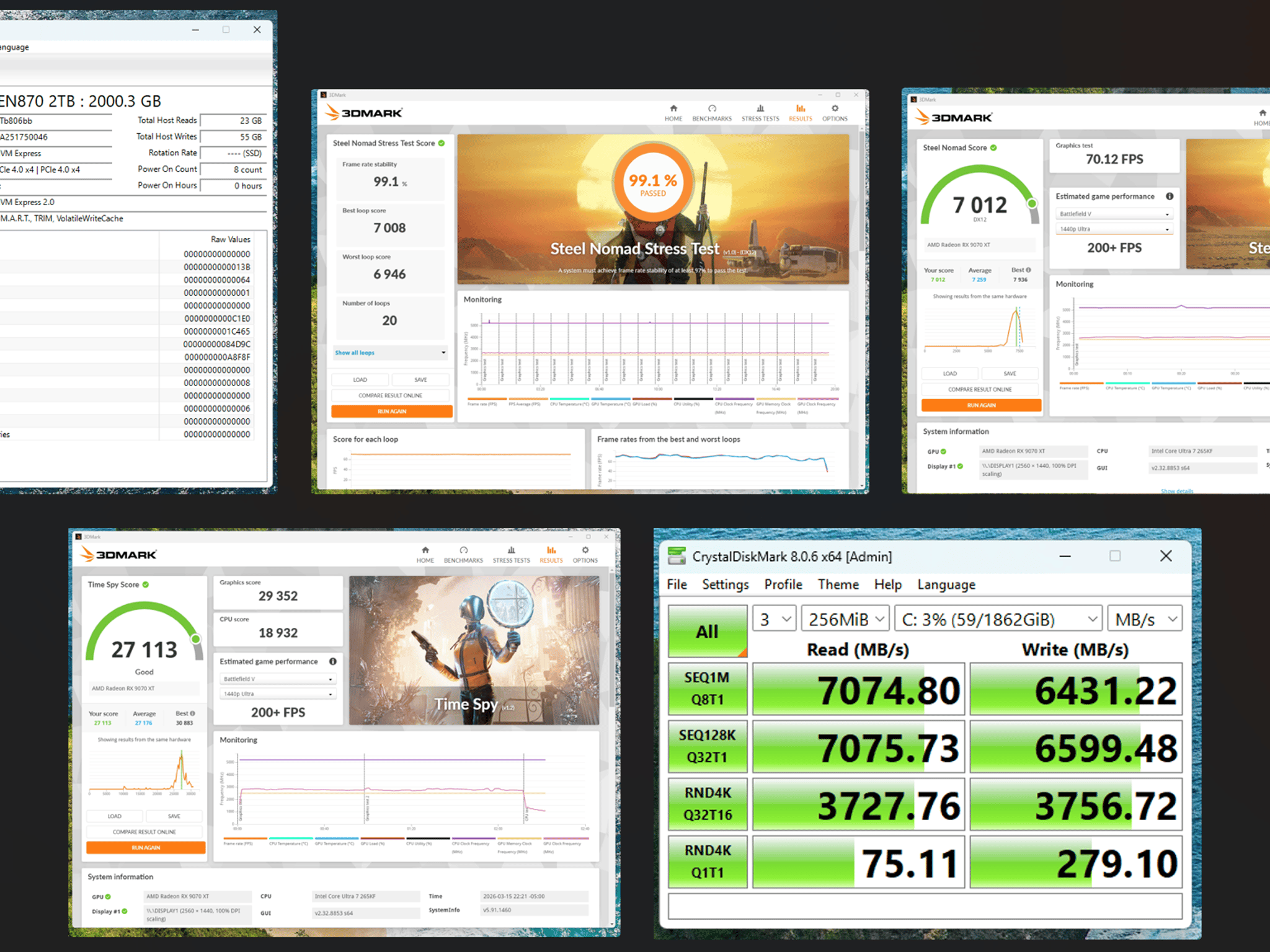Screen dimensions: 1270x952
Task: Open the Settings menu in CrystalDiskMark
Action: point(725,584)
